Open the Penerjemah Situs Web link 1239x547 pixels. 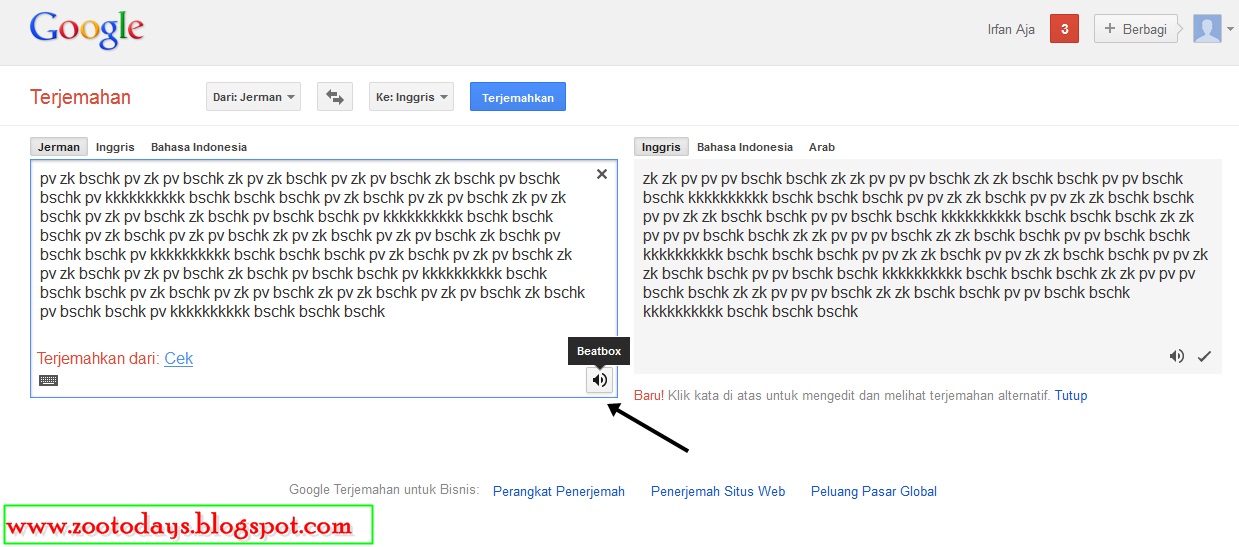[x=718, y=491]
